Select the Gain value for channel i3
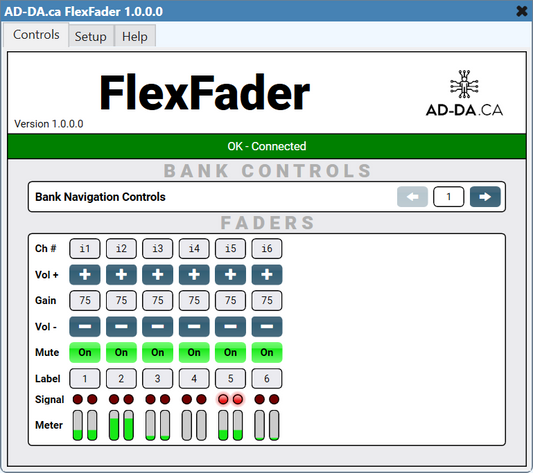Screen dimensions: 533x473 coord(157,301)
